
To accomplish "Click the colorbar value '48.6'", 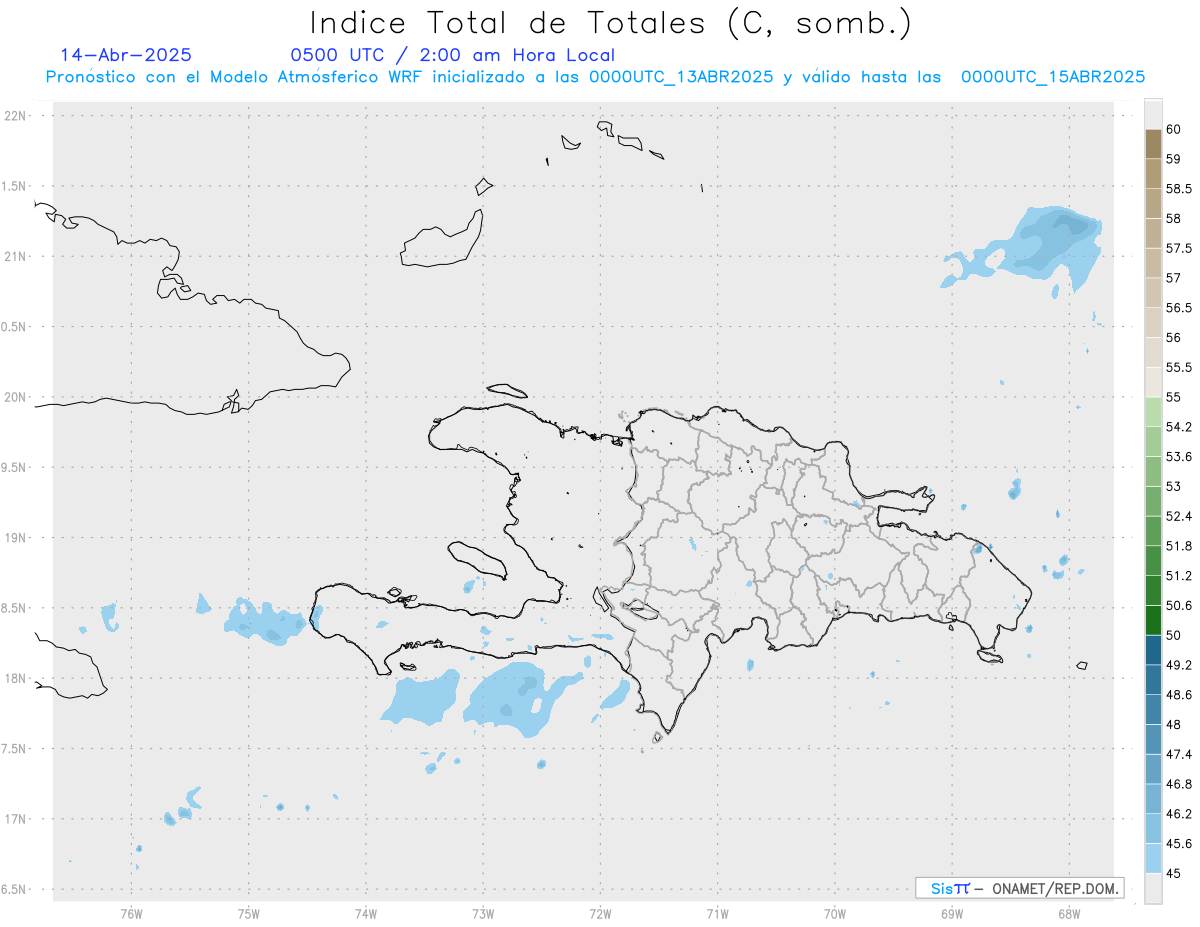I will 1179,695.
